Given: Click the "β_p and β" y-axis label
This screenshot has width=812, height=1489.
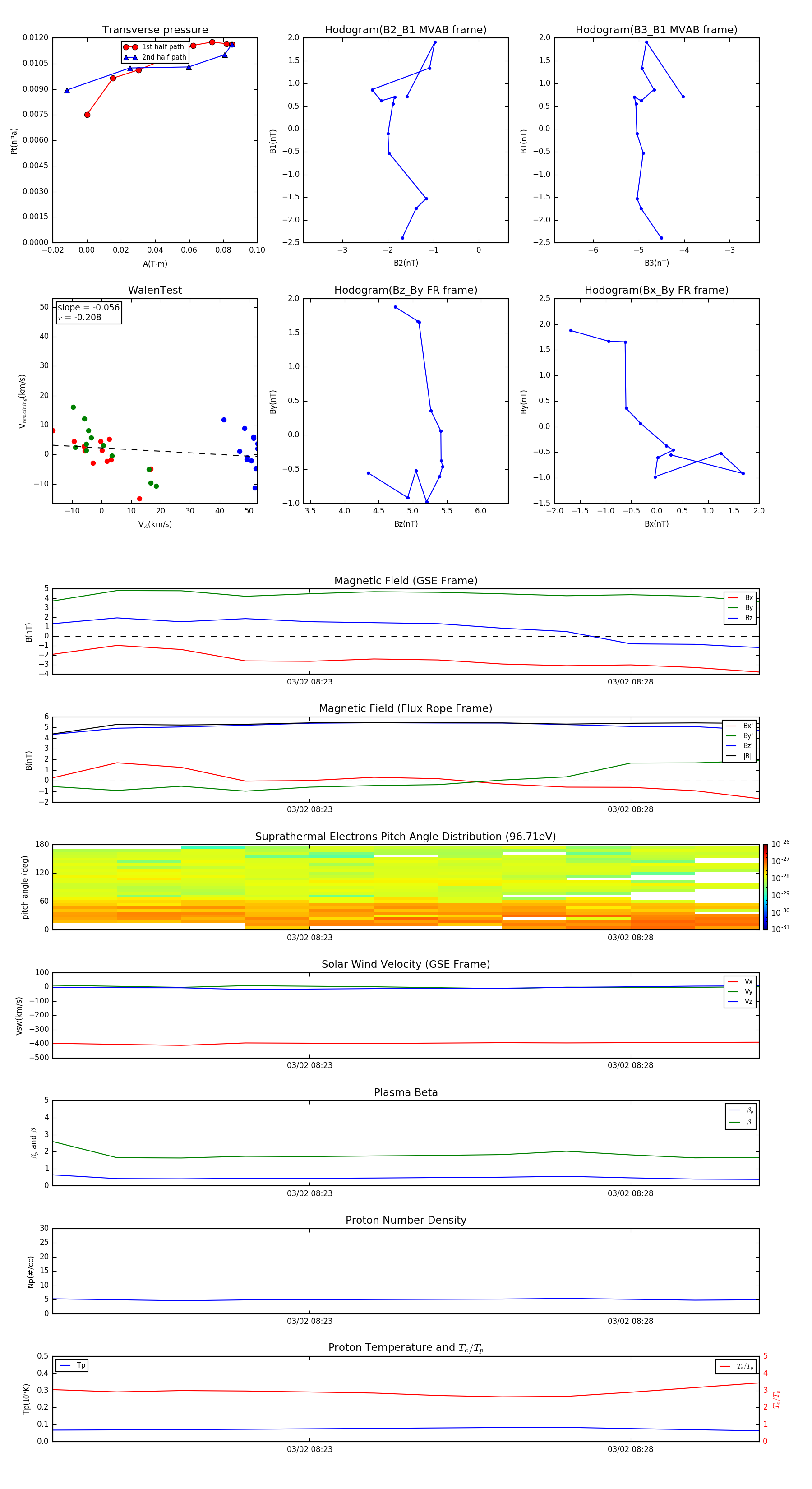Looking at the screenshot, I should [33, 1143].
